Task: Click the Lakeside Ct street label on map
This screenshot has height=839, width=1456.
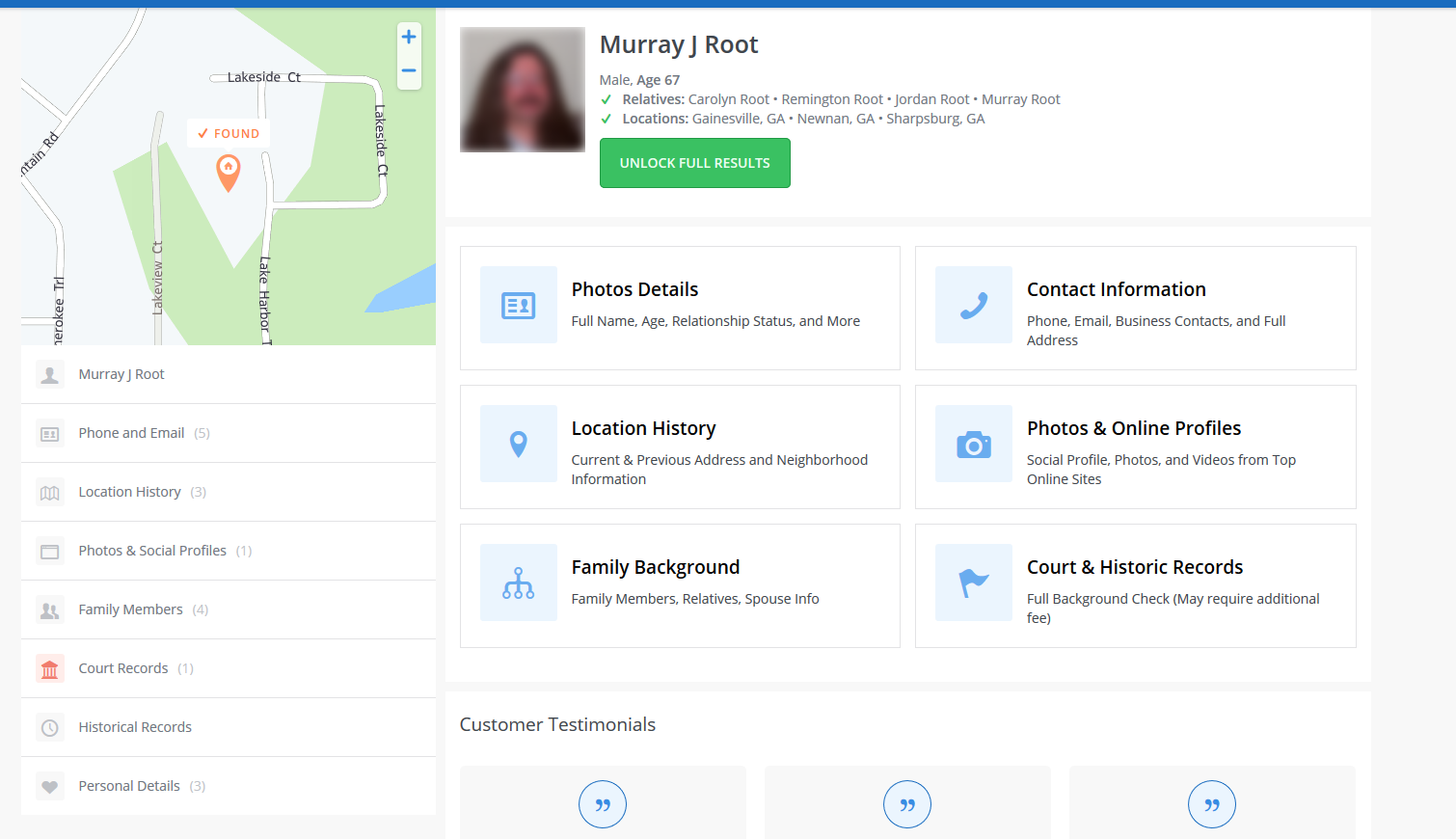Action: (264, 77)
